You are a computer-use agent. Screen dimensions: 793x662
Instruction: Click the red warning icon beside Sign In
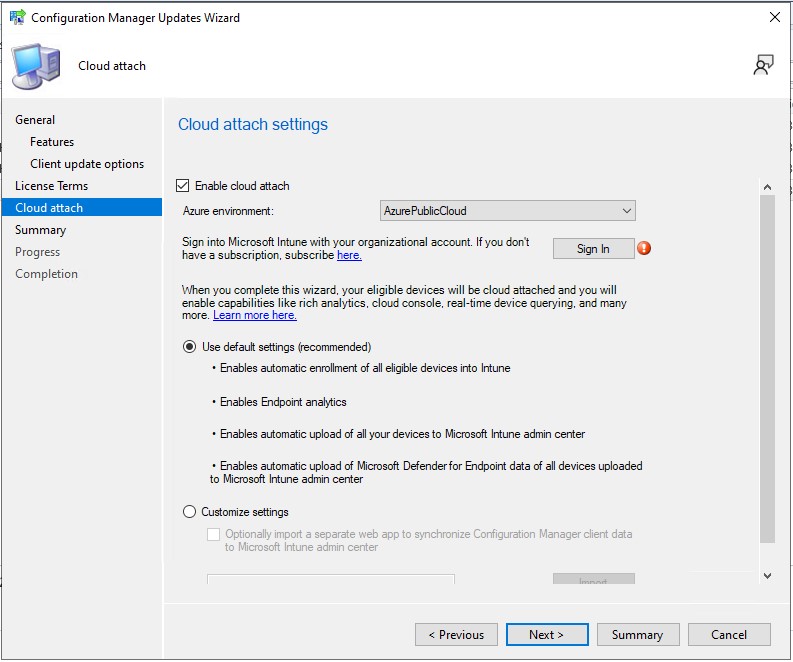[x=644, y=248]
